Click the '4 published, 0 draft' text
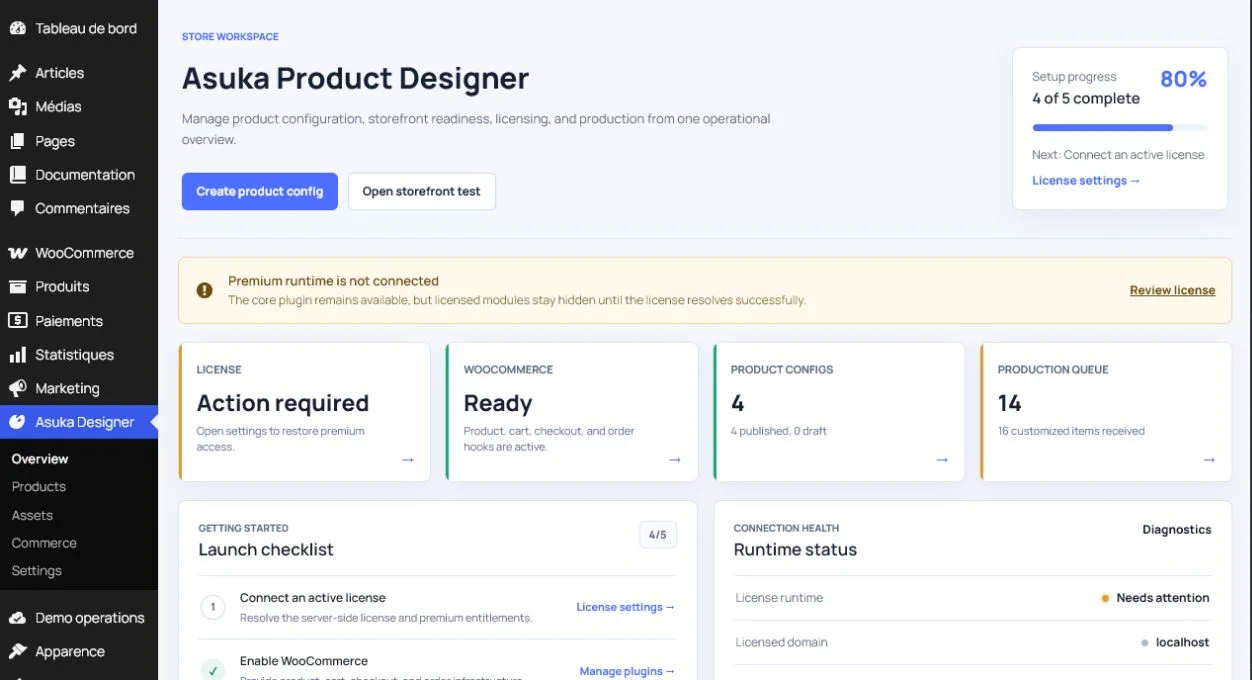Screen dimensions: 1252x680 coord(779,431)
